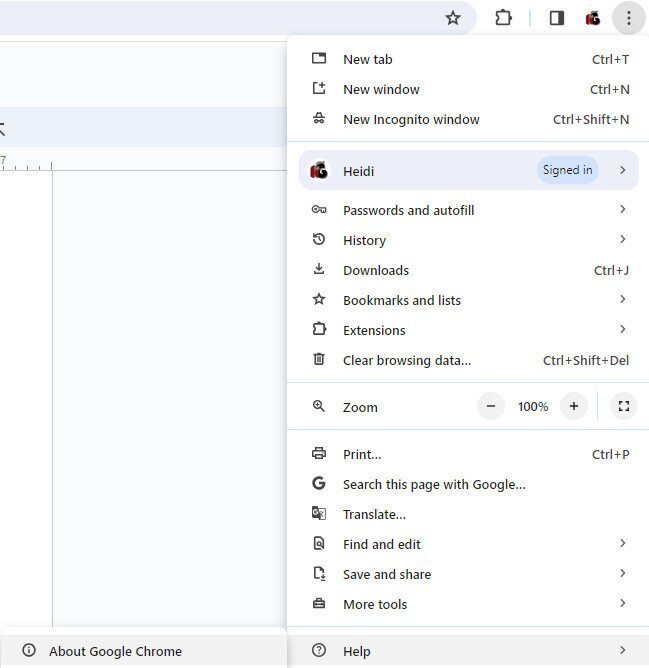Open a New Incognito window
The height and width of the screenshot is (668, 649).
point(411,119)
